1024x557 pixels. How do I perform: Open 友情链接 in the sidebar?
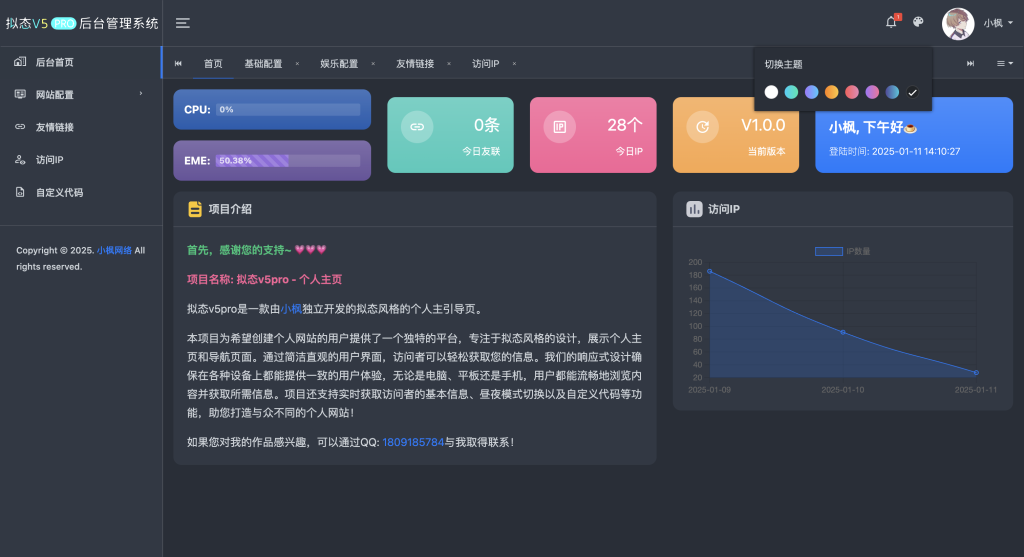click(80, 127)
